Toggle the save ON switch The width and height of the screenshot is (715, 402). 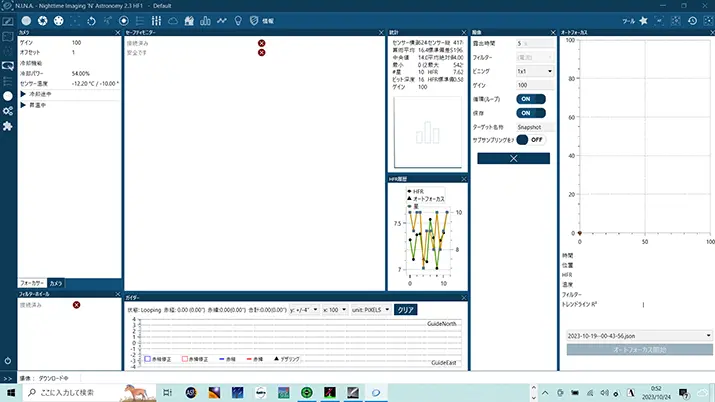pyautogui.click(x=531, y=113)
